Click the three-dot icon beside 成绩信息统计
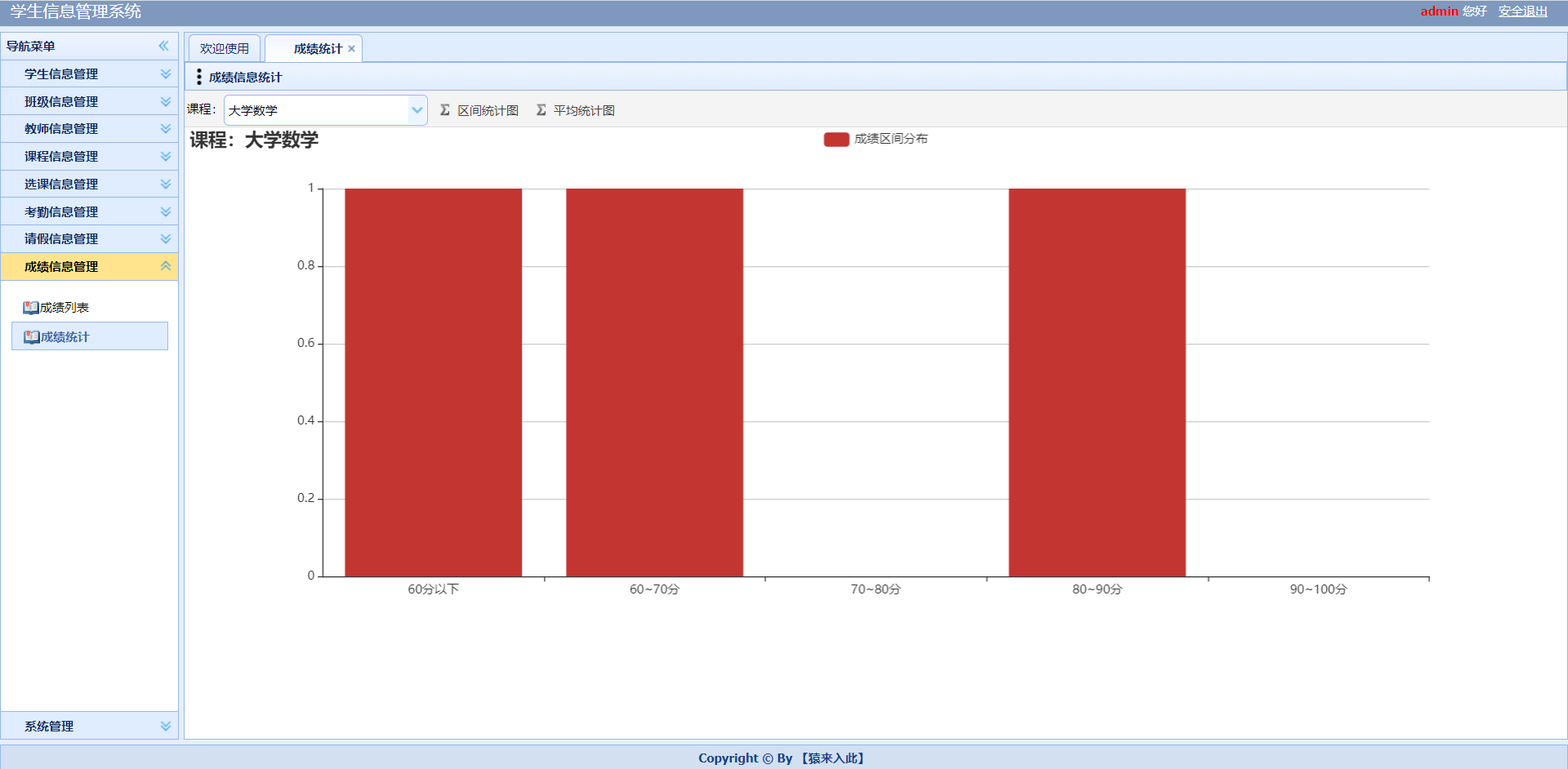This screenshot has width=1568, height=769. pyautogui.click(x=199, y=77)
